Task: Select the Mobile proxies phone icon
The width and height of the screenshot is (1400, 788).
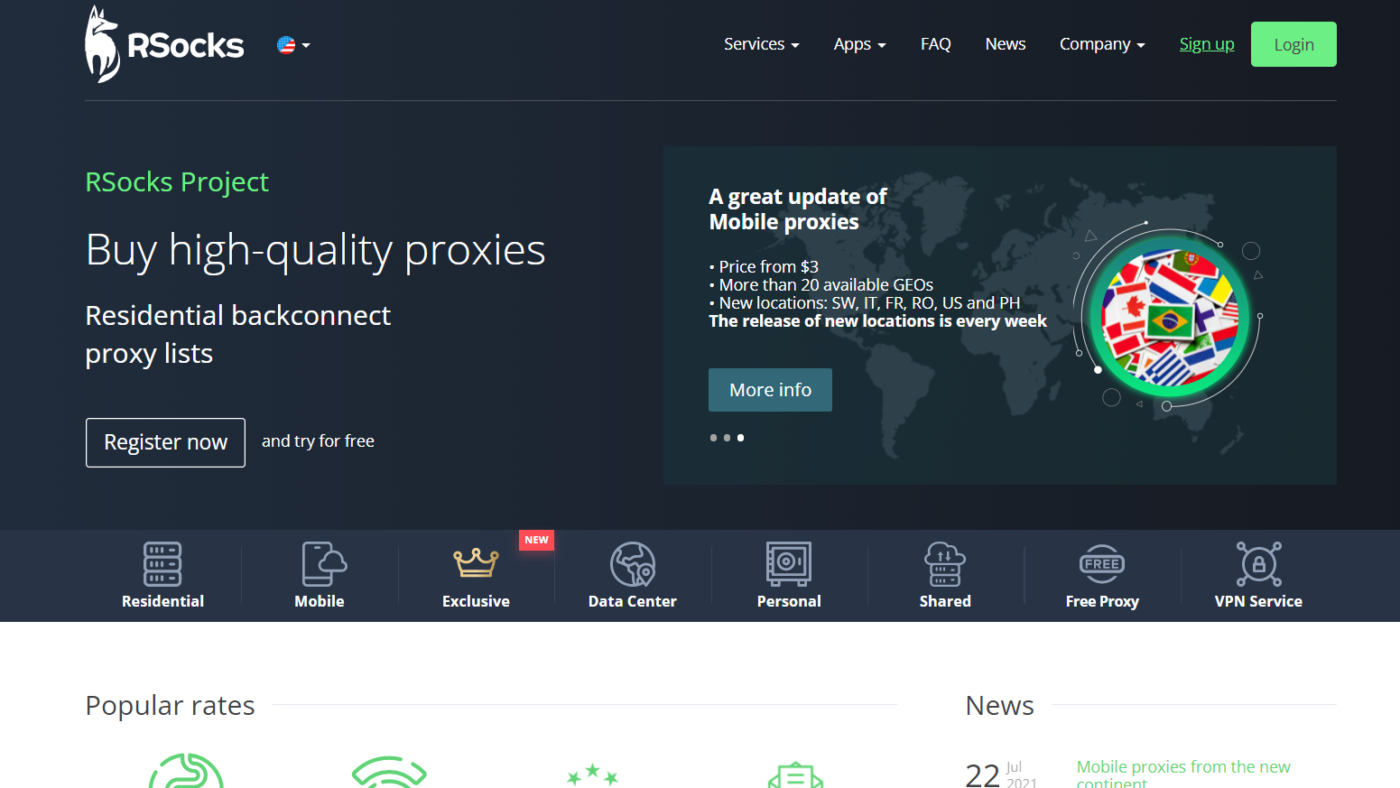Action: tap(323, 564)
